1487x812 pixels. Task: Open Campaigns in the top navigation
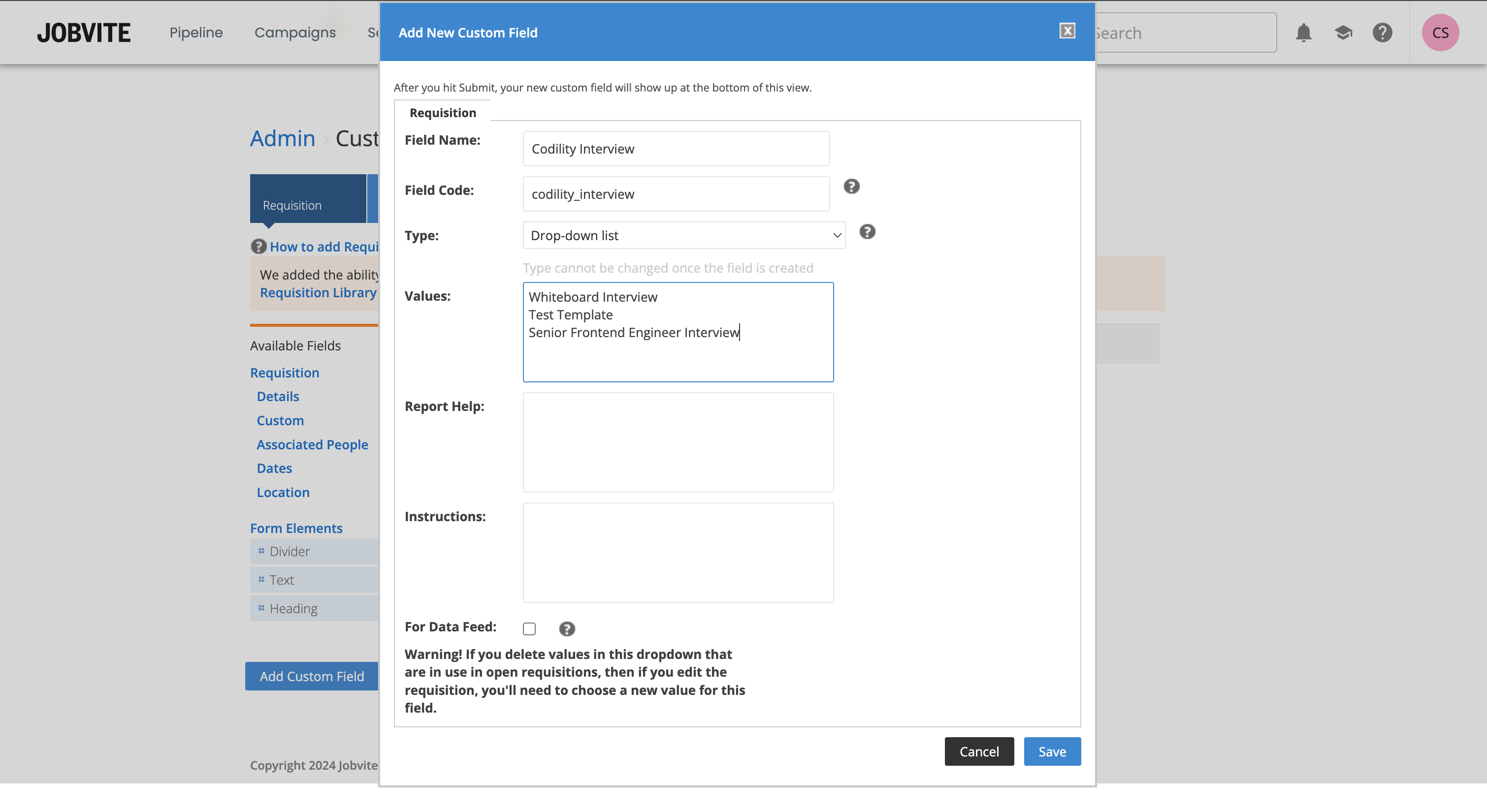coord(295,33)
